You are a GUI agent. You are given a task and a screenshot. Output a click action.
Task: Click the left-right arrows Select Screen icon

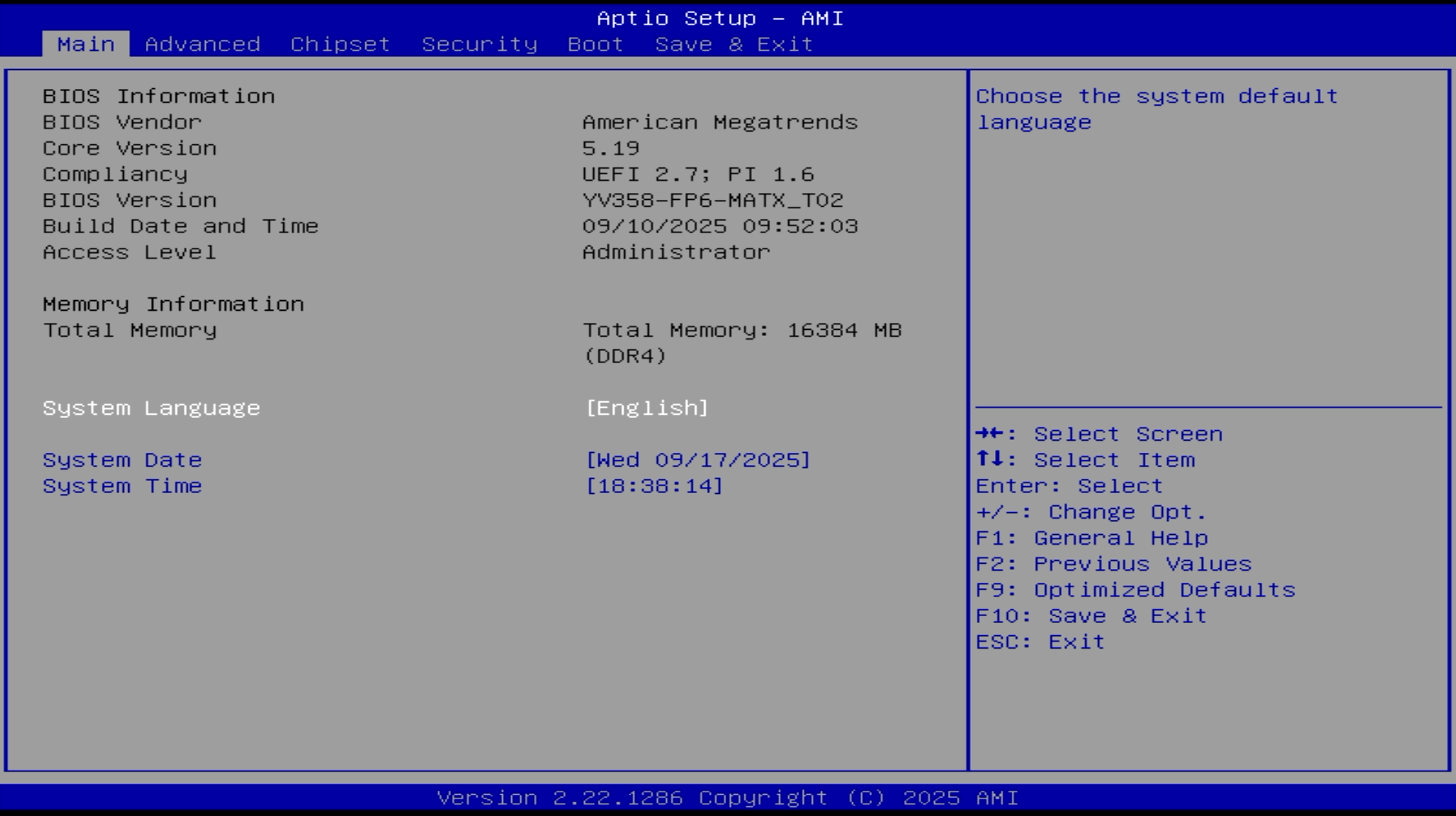pyautogui.click(x=990, y=434)
